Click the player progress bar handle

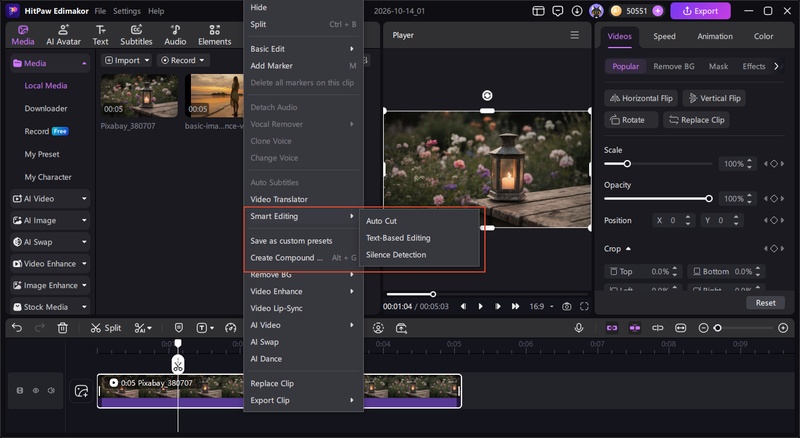click(x=433, y=294)
